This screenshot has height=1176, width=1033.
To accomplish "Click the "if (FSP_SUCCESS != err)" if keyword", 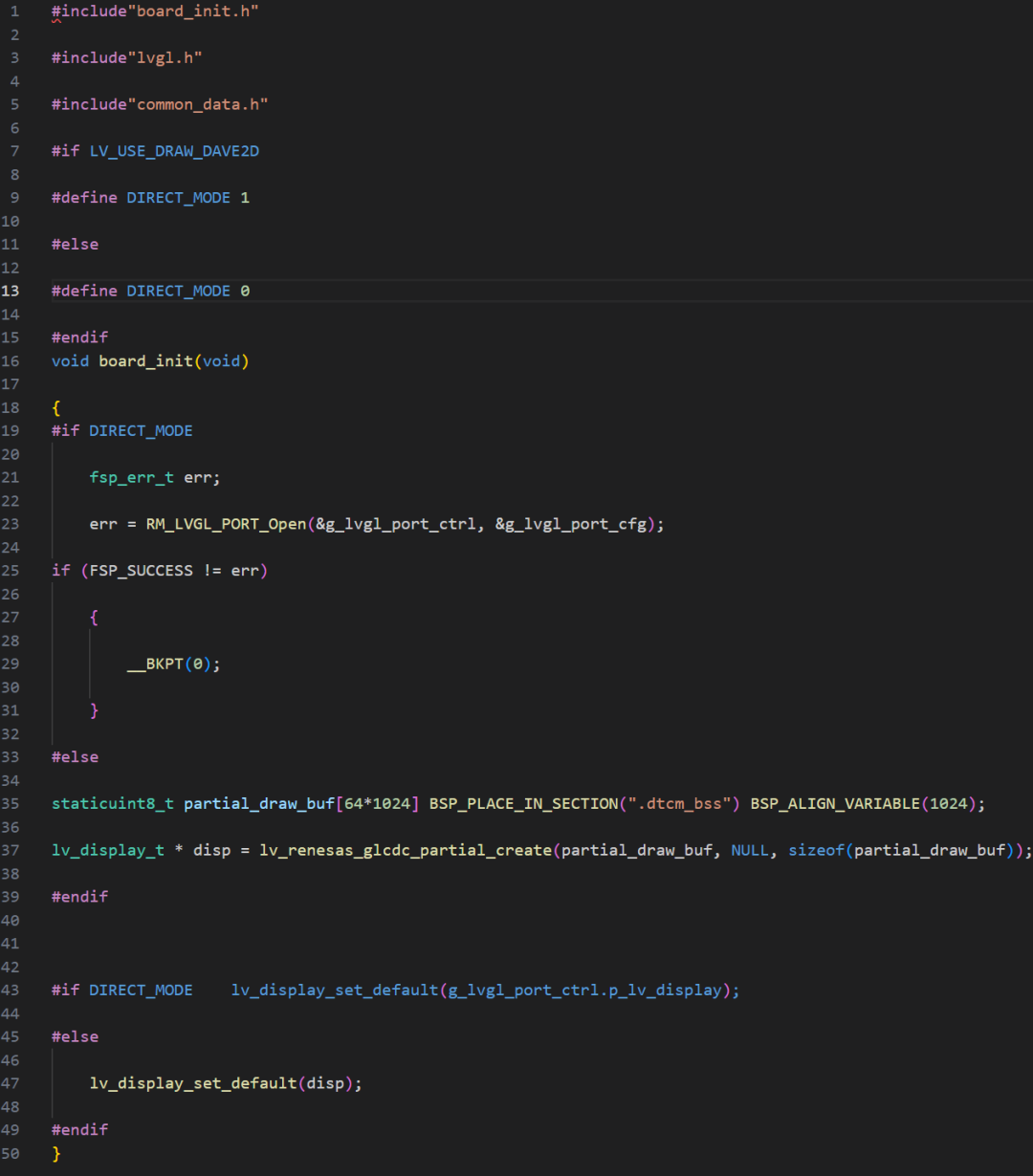I will click(x=61, y=571).
